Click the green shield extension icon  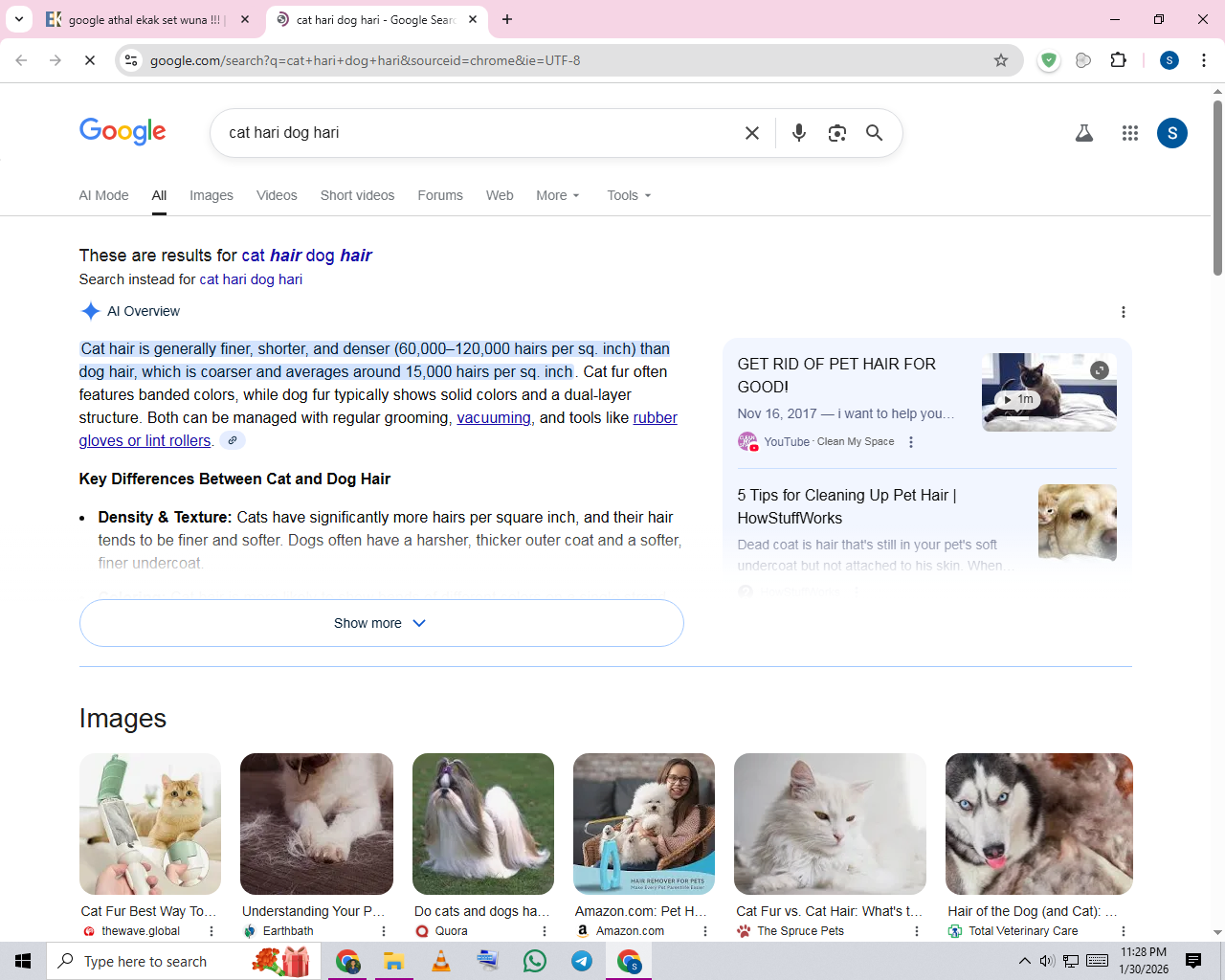[x=1050, y=60]
